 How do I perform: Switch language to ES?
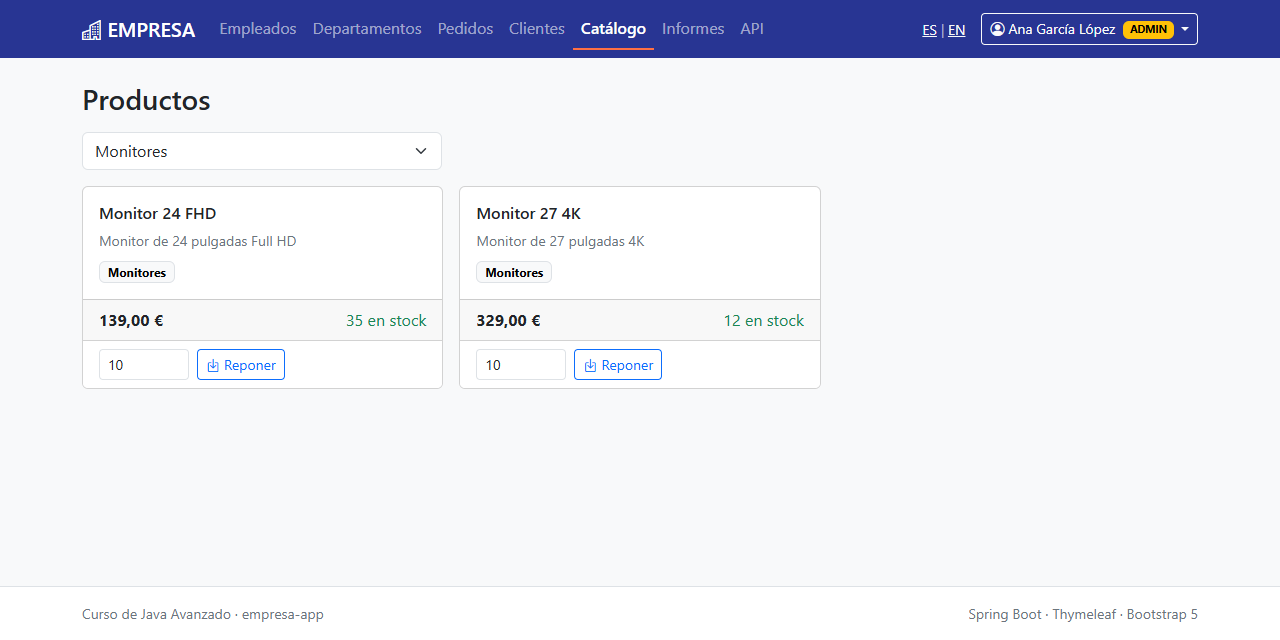(930, 30)
